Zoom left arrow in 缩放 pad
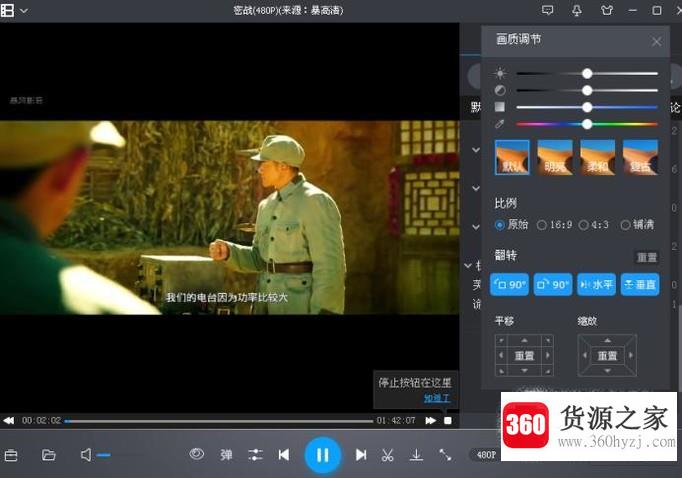The image size is (682, 478). click(585, 355)
